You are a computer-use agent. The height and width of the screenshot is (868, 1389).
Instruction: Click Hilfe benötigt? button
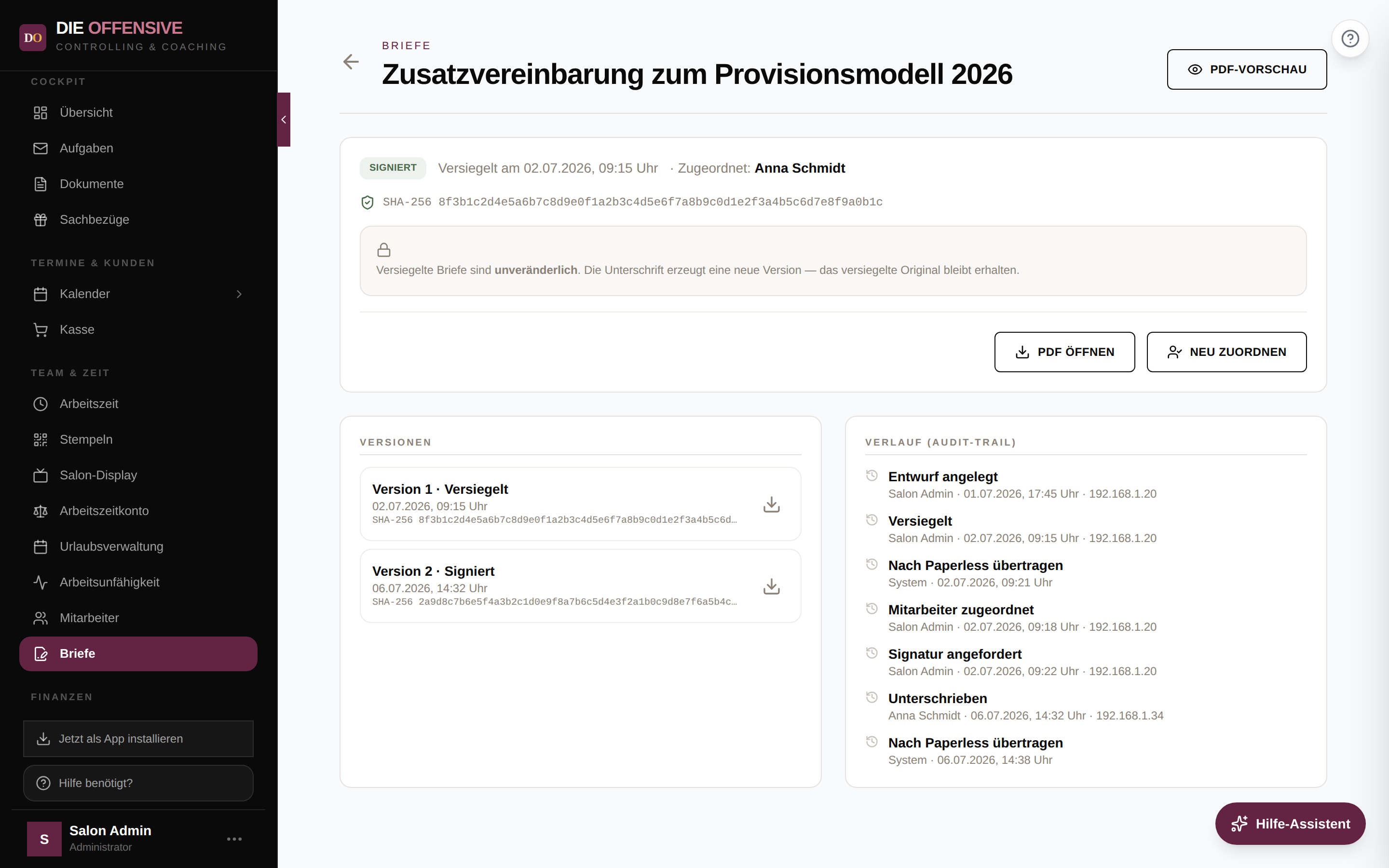[x=138, y=783]
